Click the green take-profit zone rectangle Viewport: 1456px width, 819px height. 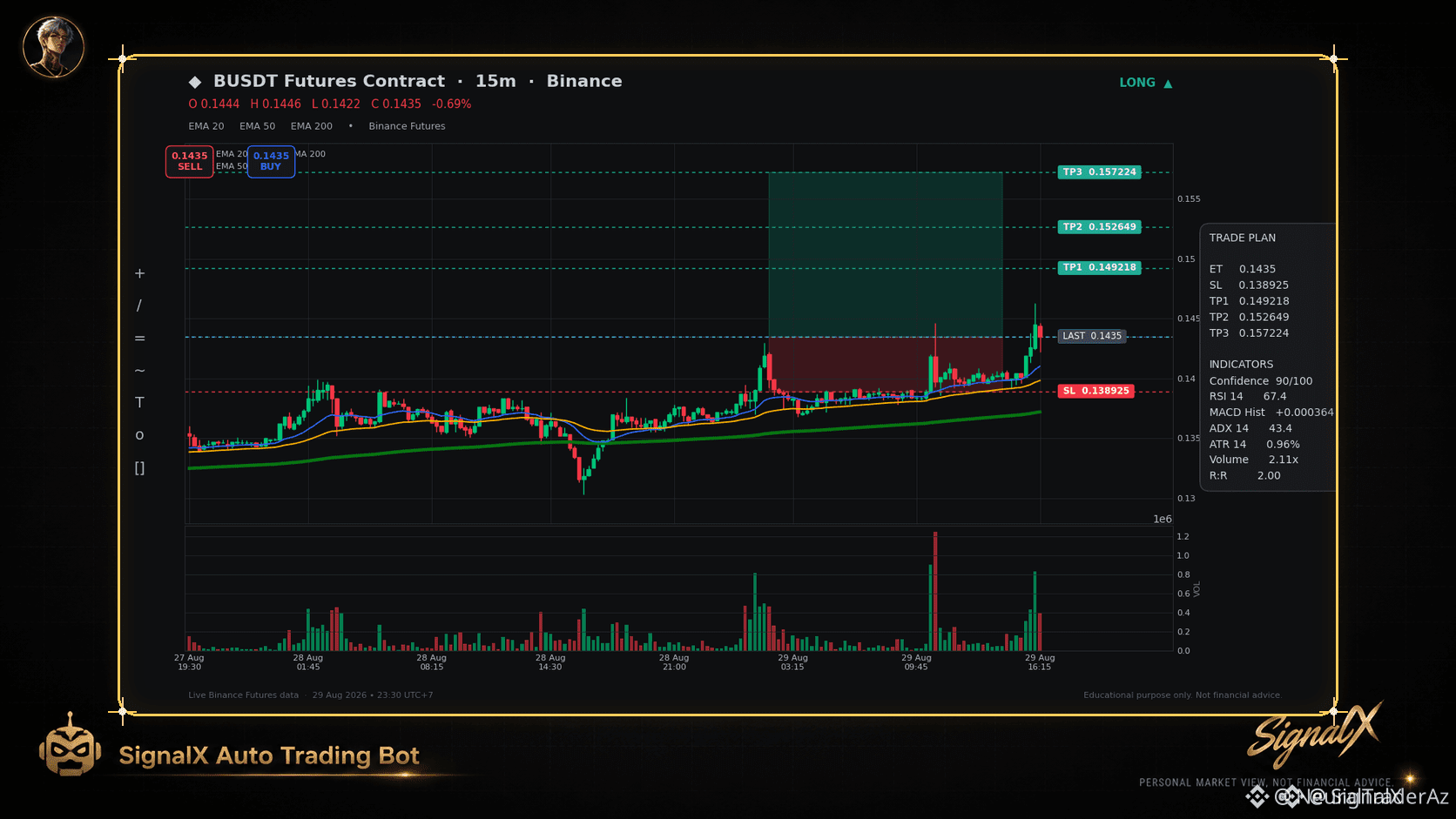pos(886,254)
